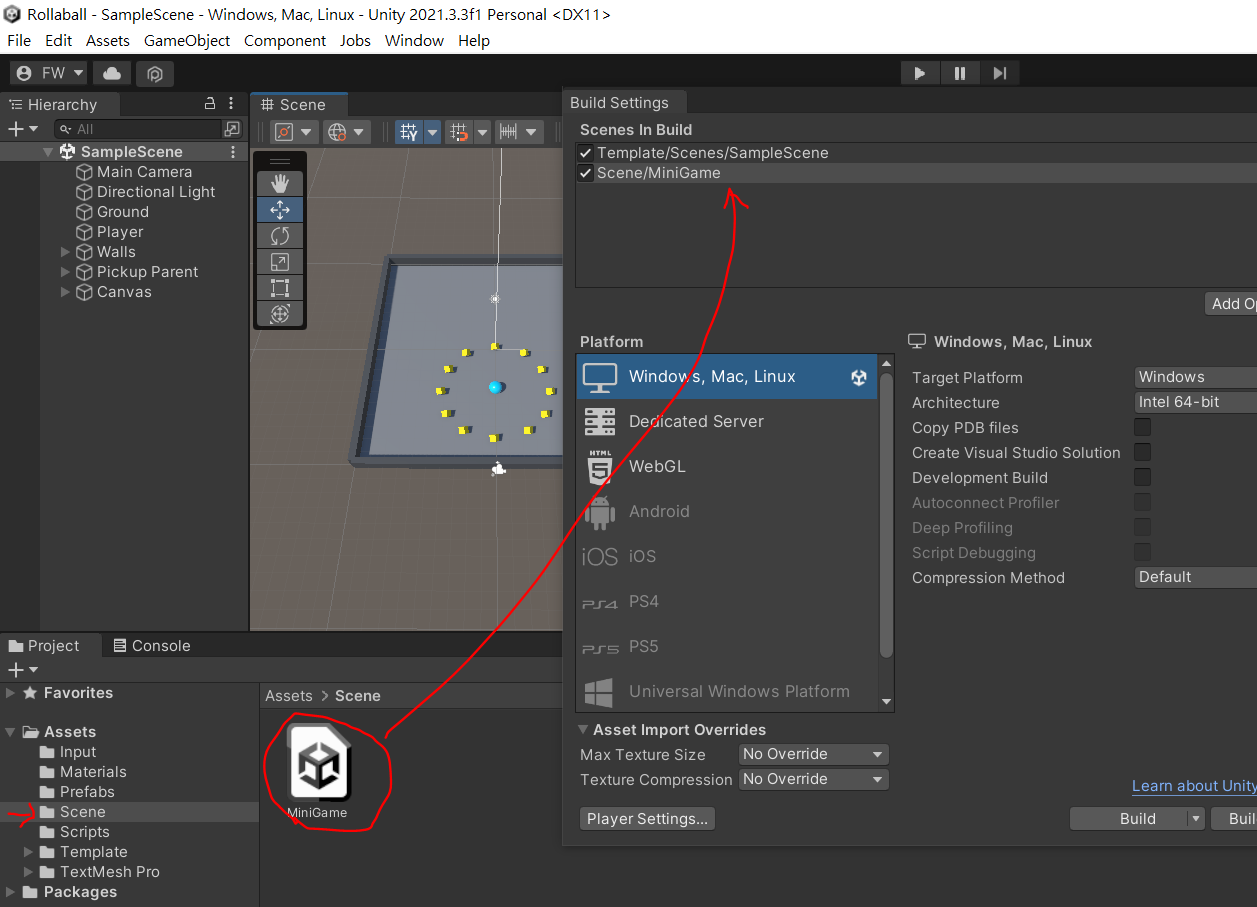Click the Unity Cloud icon

[112, 73]
